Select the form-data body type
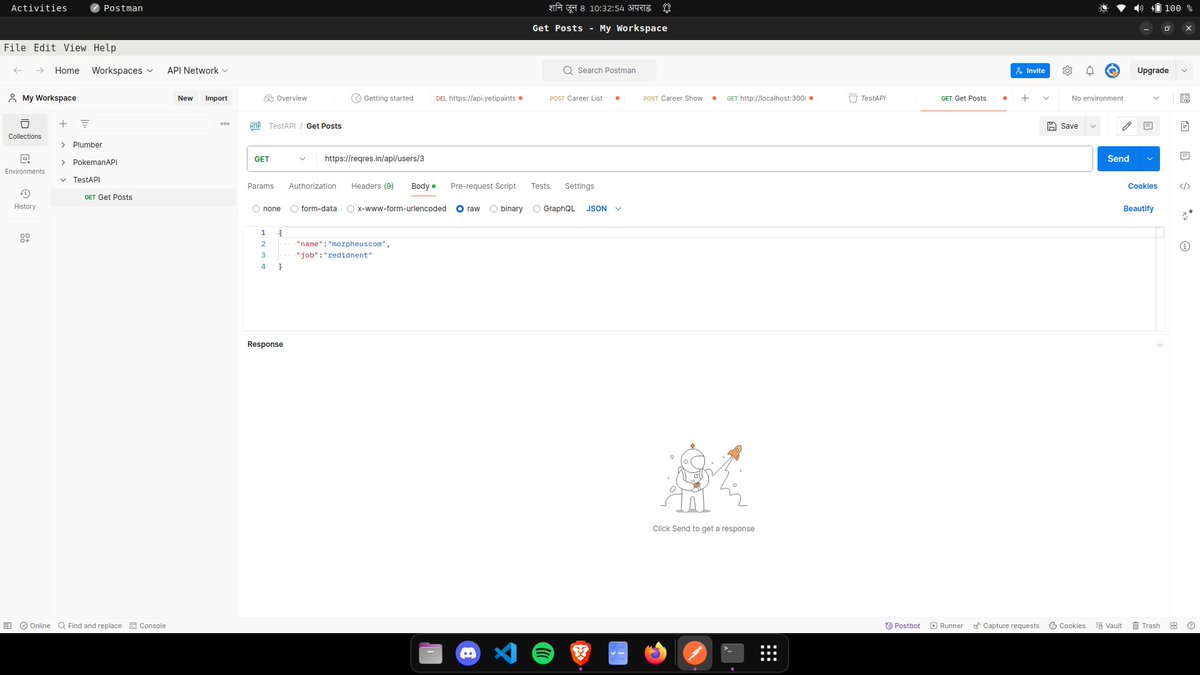The width and height of the screenshot is (1200, 675). point(313,209)
